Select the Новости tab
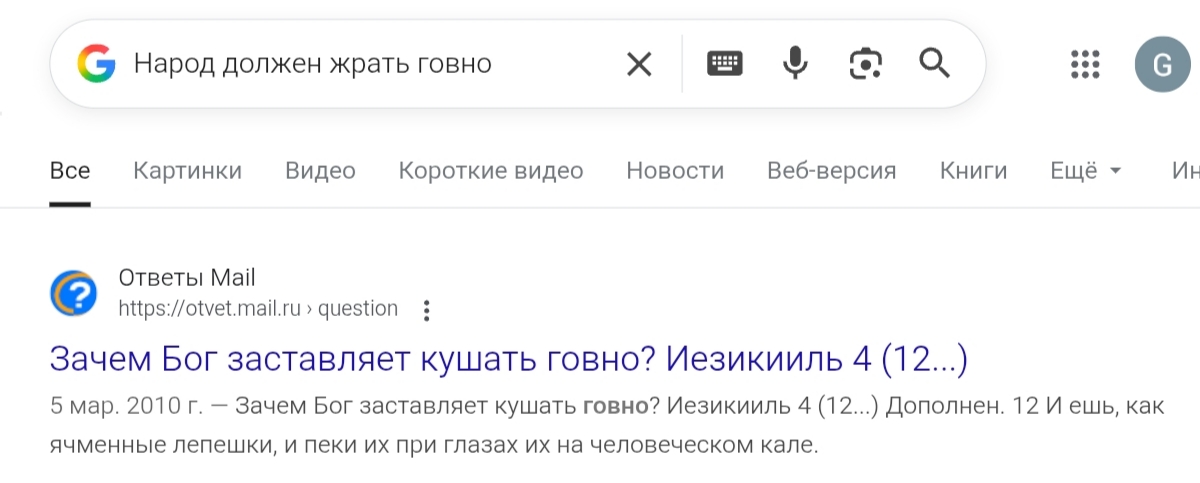Image resolution: width=1200 pixels, height=483 pixels. [675, 171]
